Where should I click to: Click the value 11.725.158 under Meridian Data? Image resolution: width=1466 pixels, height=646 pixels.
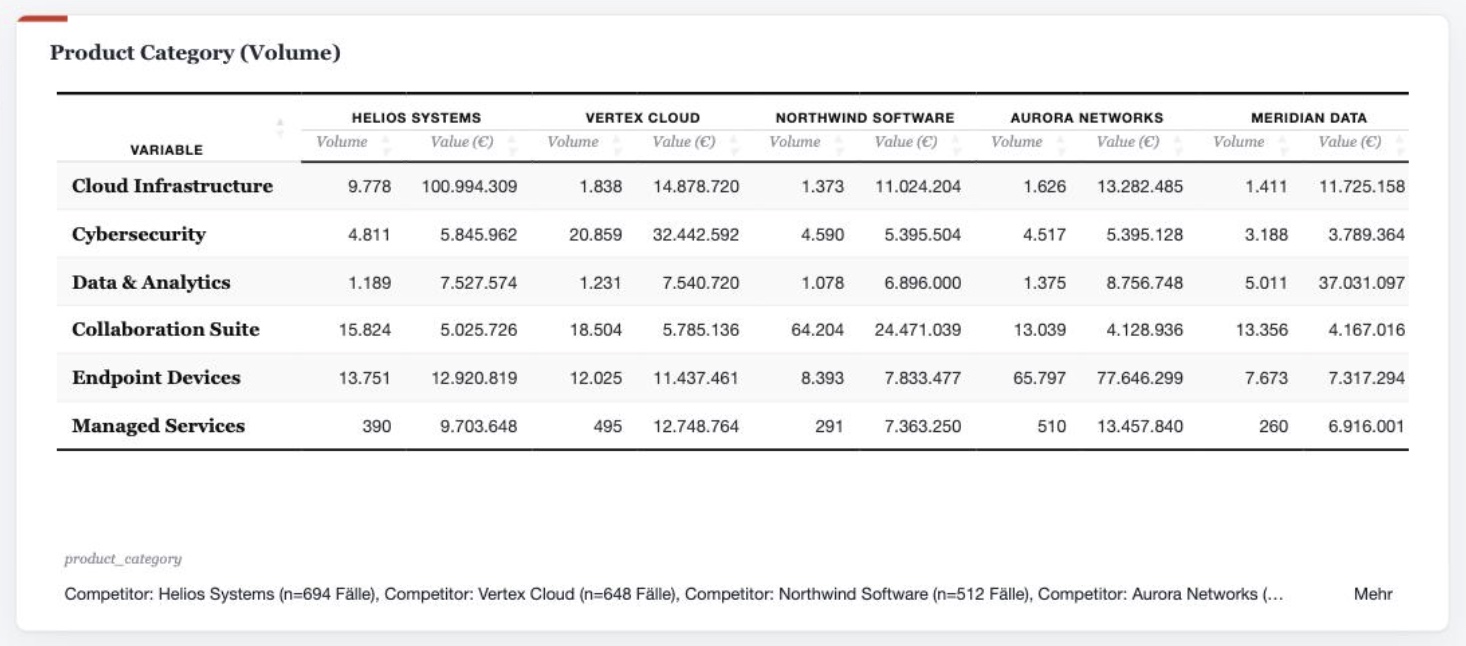(1362, 186)
